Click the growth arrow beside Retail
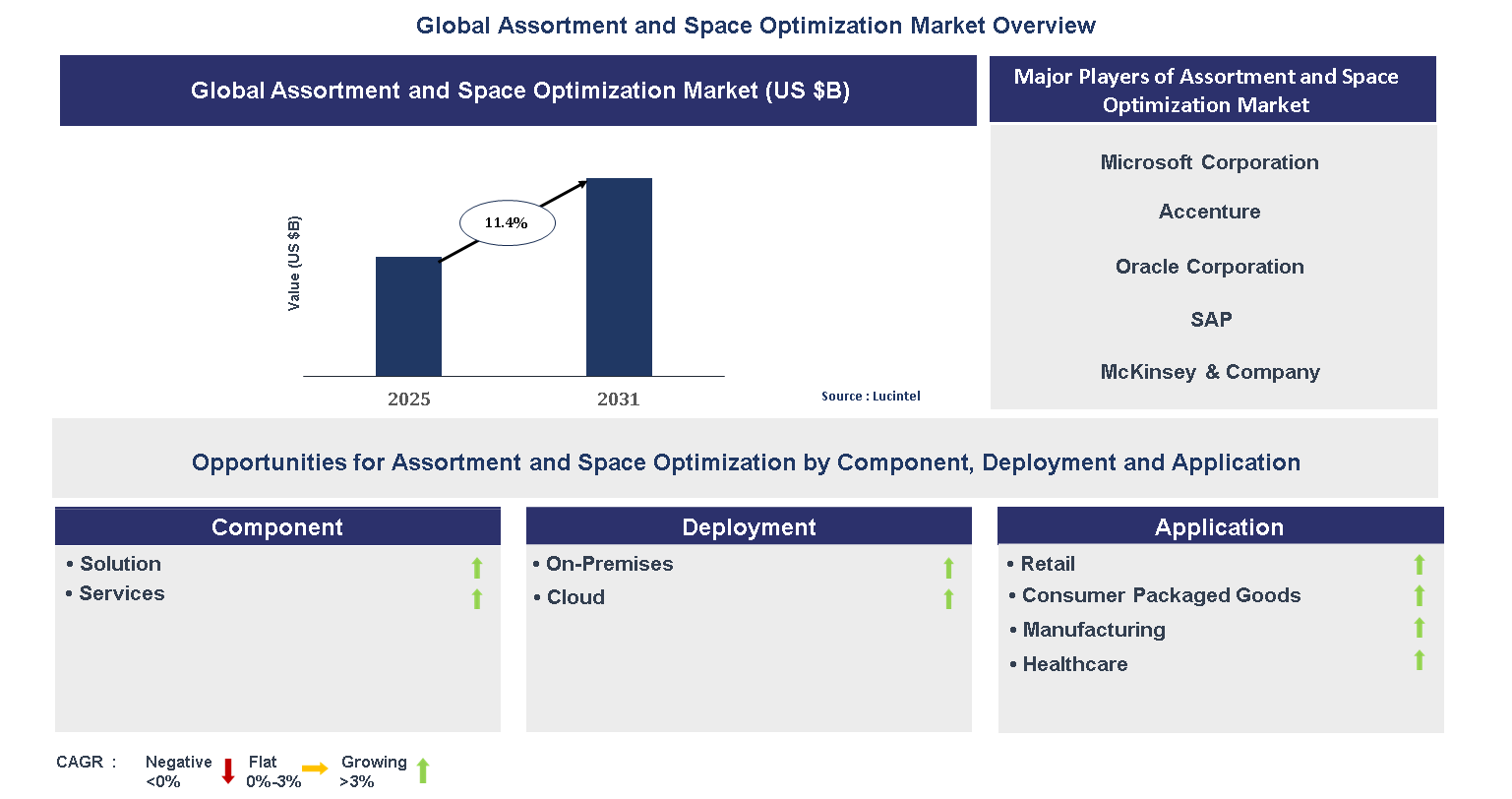 (1419, 565)
